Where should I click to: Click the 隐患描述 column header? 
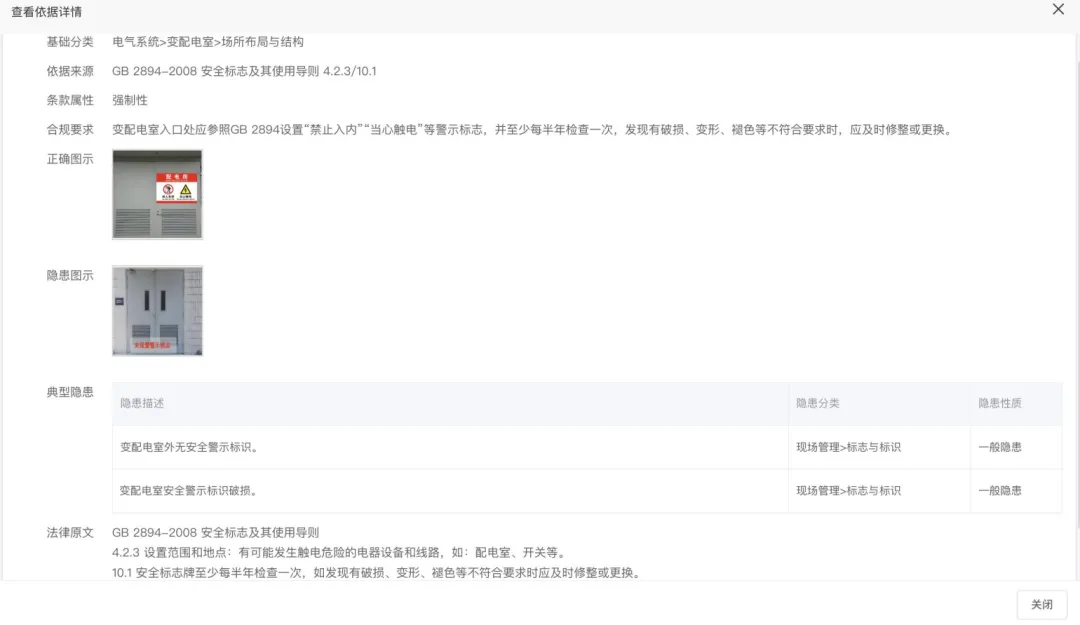(142, 404)
